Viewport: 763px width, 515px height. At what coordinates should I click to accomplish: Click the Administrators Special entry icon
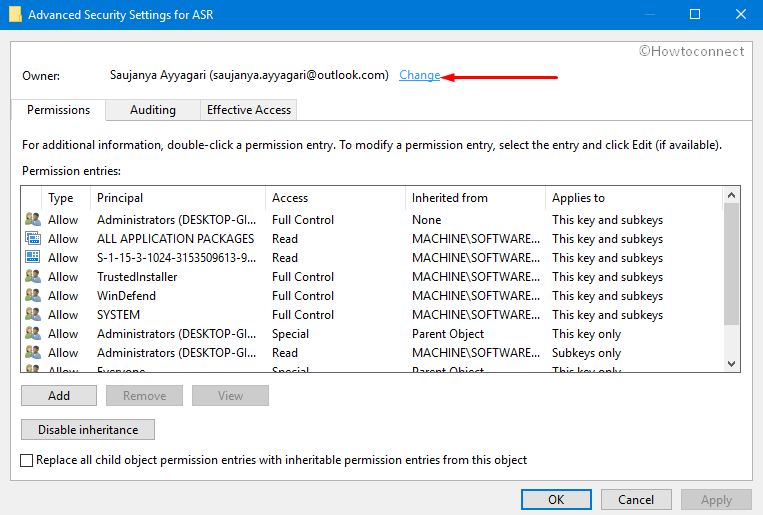(x=32, y=334)
